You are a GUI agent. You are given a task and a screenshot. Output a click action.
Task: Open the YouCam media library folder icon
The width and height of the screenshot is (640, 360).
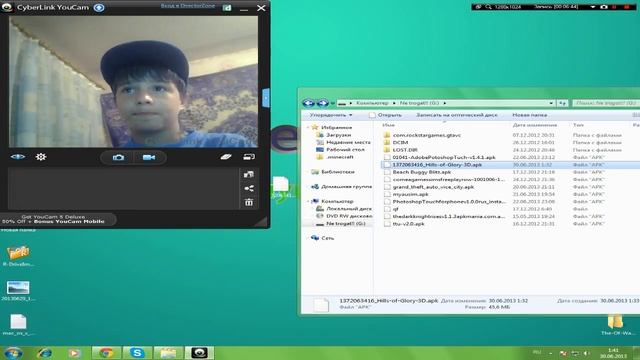tap(249, 174)
